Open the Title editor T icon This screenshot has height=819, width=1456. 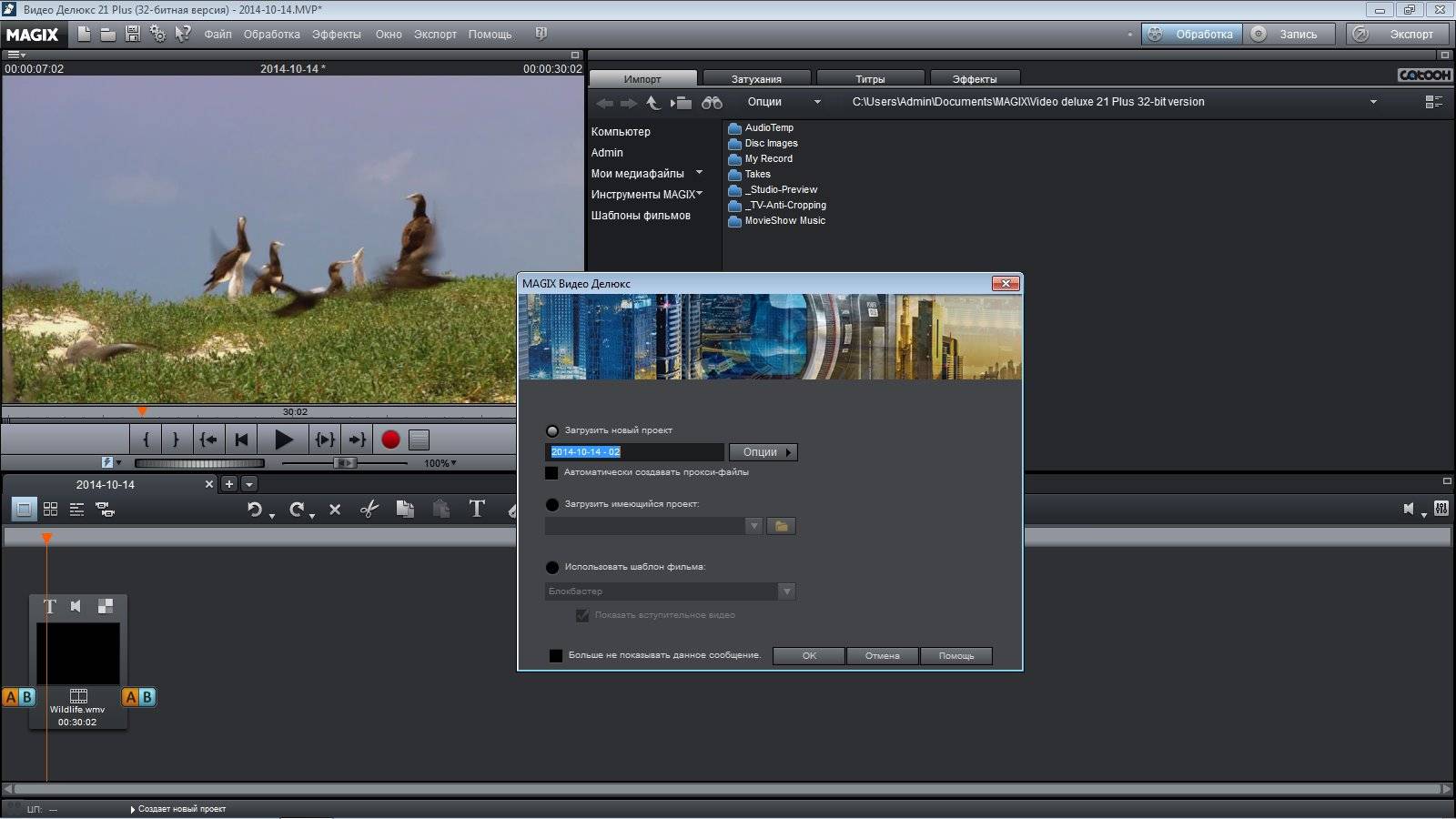[x=476, y=510]
